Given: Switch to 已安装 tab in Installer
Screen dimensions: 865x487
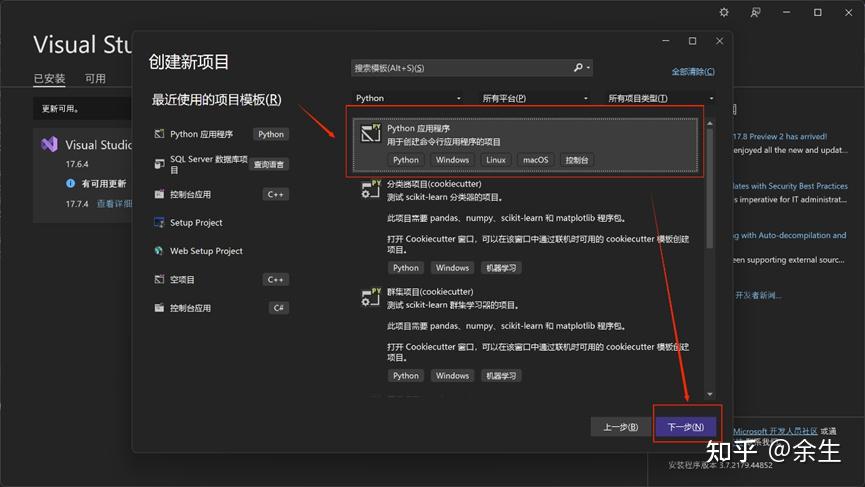Looking at the screenshot, I should click(x=49, y=78).
